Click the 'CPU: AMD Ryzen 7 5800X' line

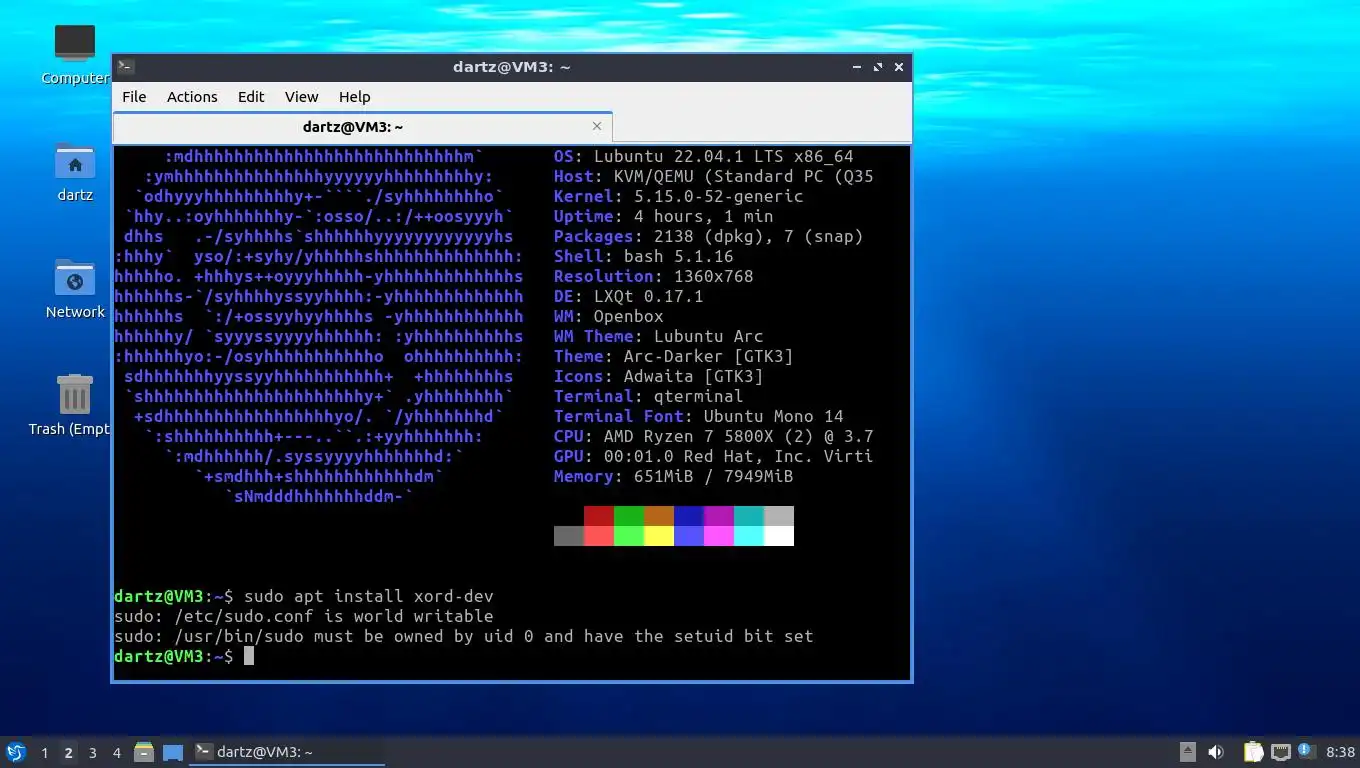pos(714,436)
